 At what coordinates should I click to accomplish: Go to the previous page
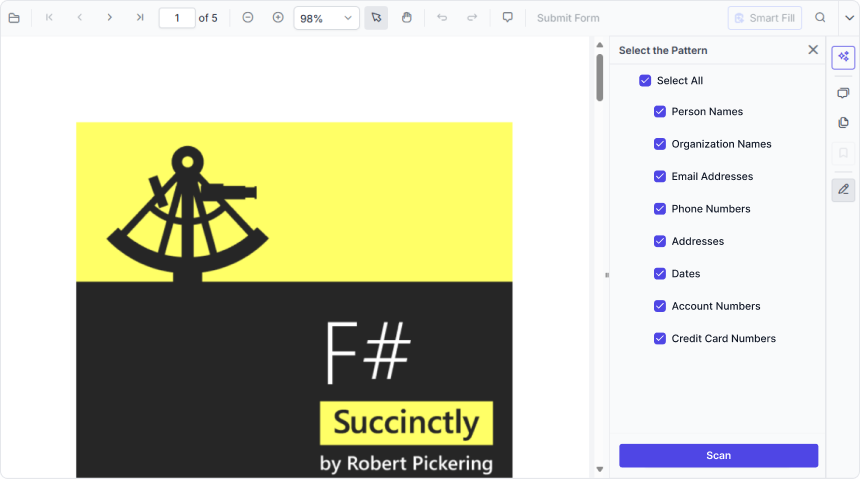pyautogui.click(x=80, y=18)
